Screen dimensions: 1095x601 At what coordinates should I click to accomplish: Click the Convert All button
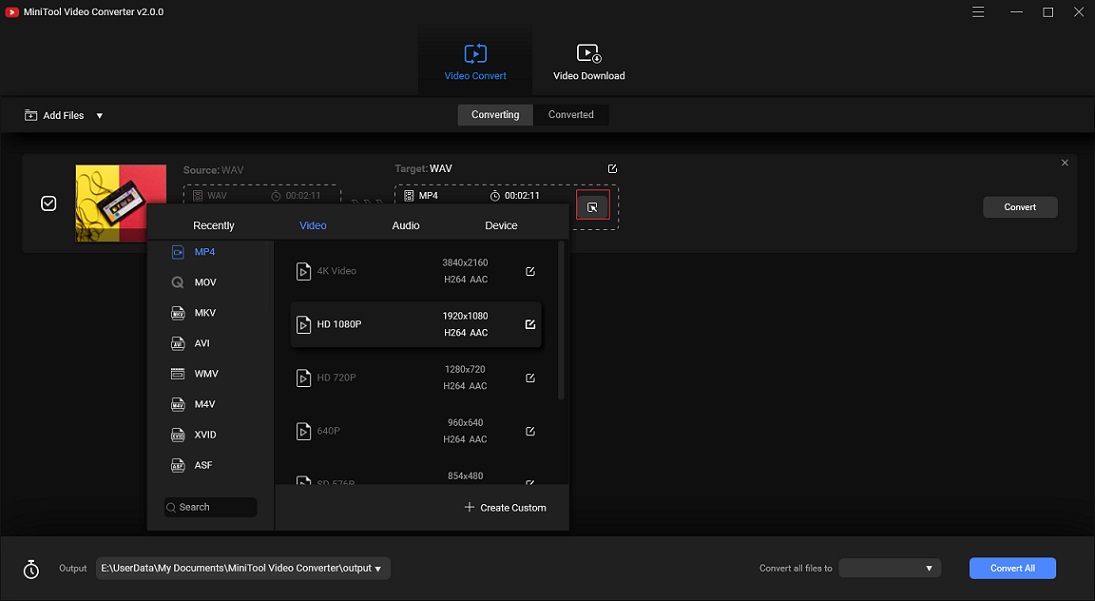tap(1013, 568)
